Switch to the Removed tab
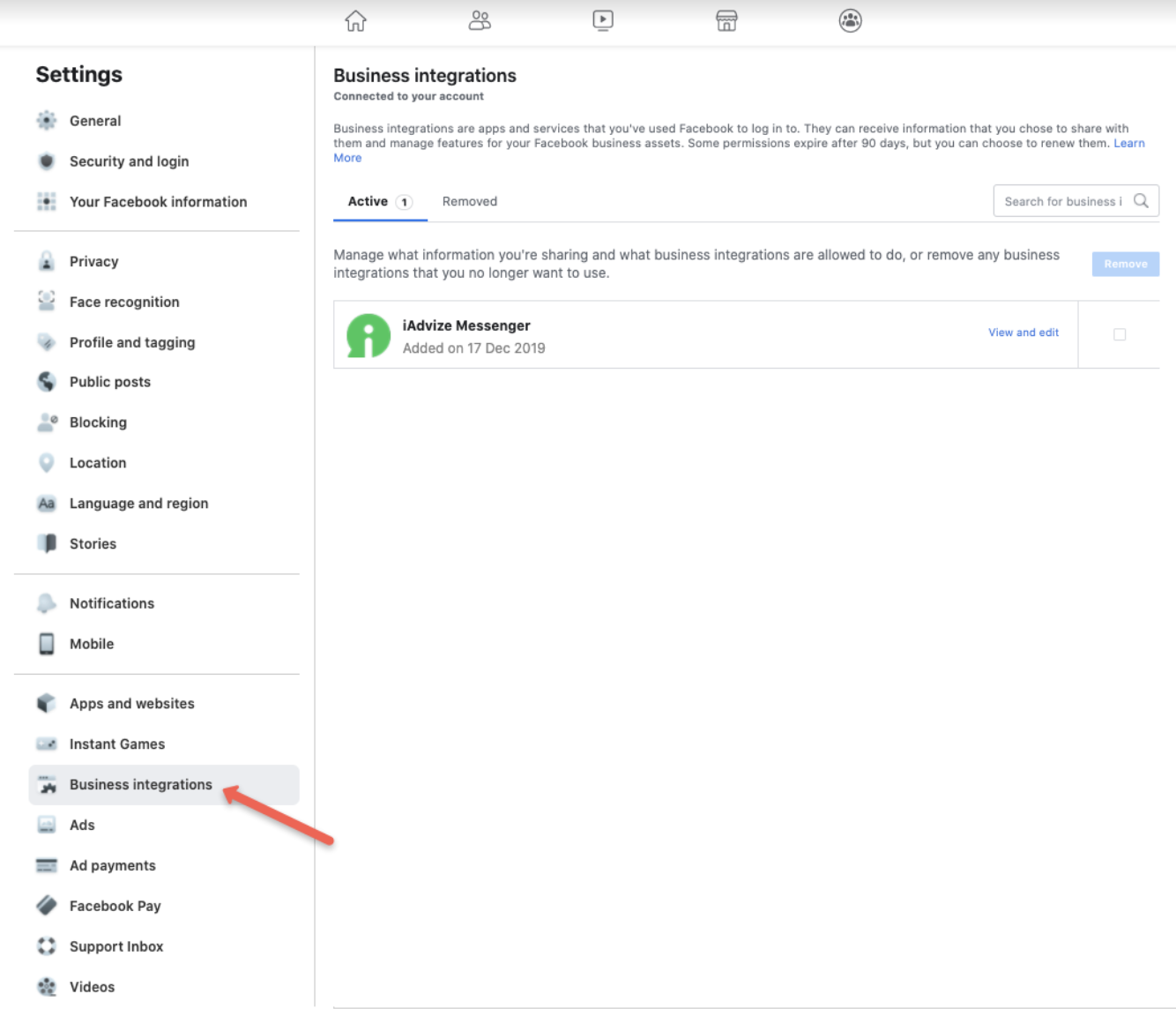The width and height of the screenshot is (1176, 1009). [470, 202]
